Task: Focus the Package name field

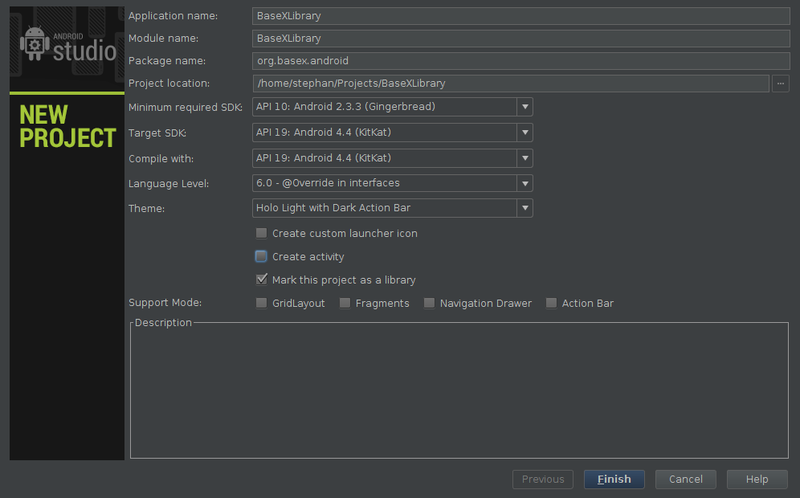Action: click(x=521, y=61)
